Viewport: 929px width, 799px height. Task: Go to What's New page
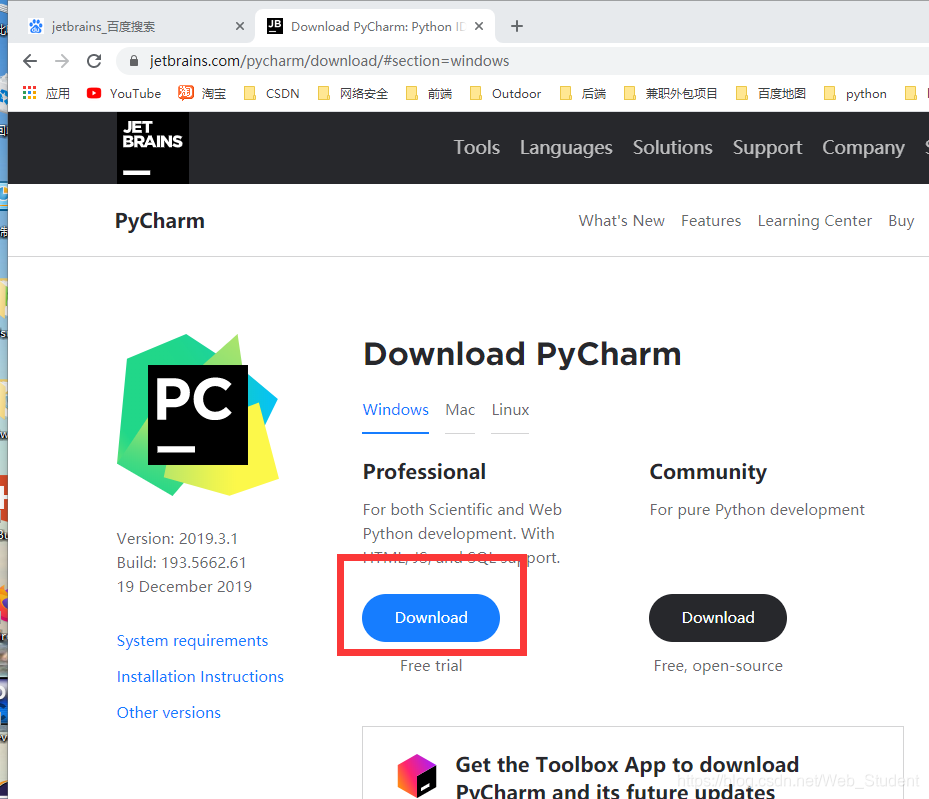(x=622, y=221)
